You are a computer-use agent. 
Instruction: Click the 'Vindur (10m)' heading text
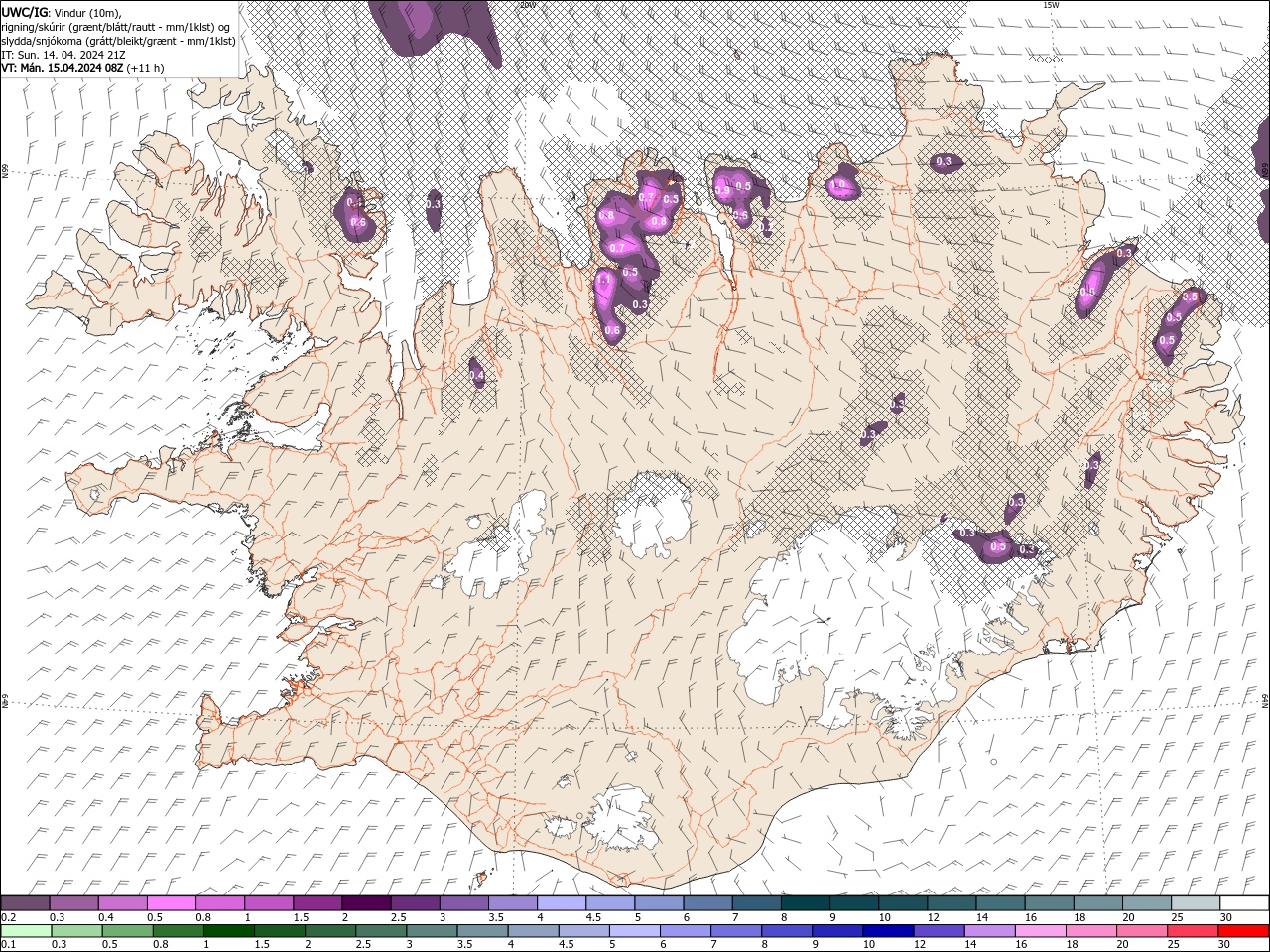pos(85,11)
